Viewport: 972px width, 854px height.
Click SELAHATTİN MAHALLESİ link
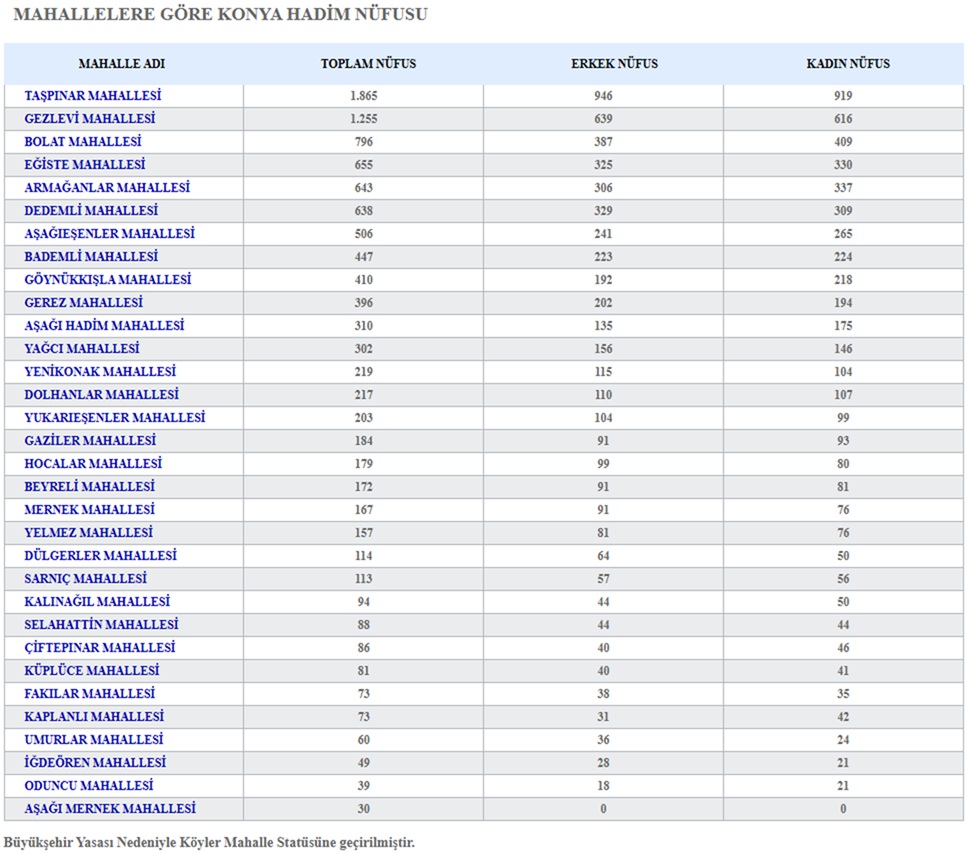101,625
